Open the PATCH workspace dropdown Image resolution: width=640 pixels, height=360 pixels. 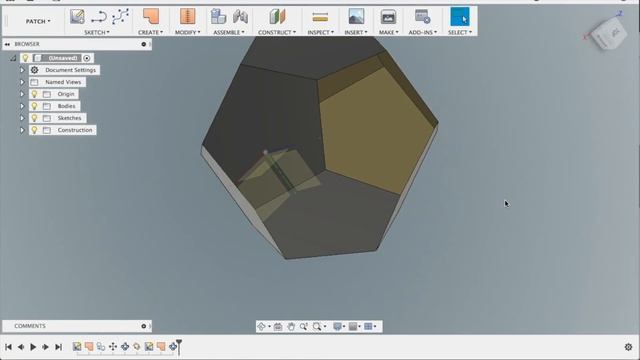pos(38,21)
